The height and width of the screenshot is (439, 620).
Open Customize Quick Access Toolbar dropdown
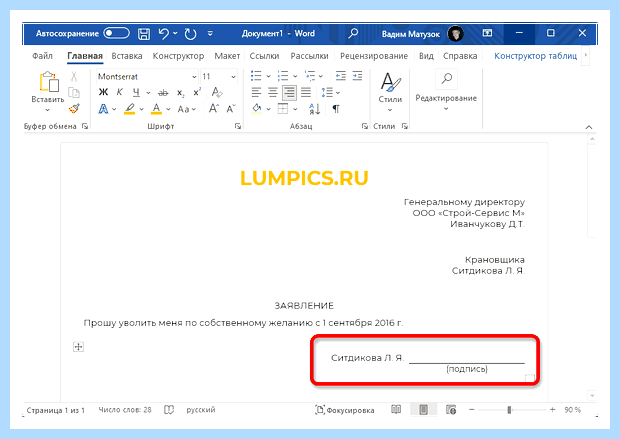coord(210,34)
